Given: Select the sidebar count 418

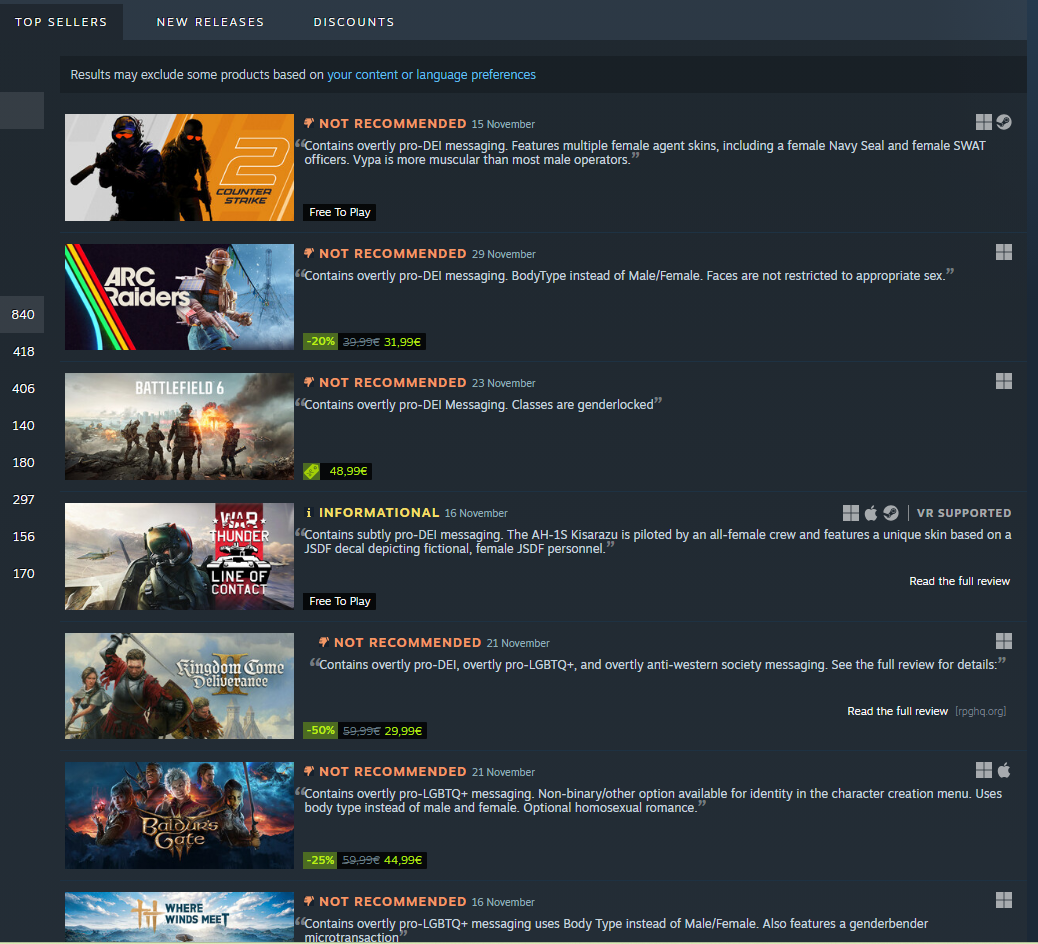Looking at the screenshot, I should click(23, 352).
